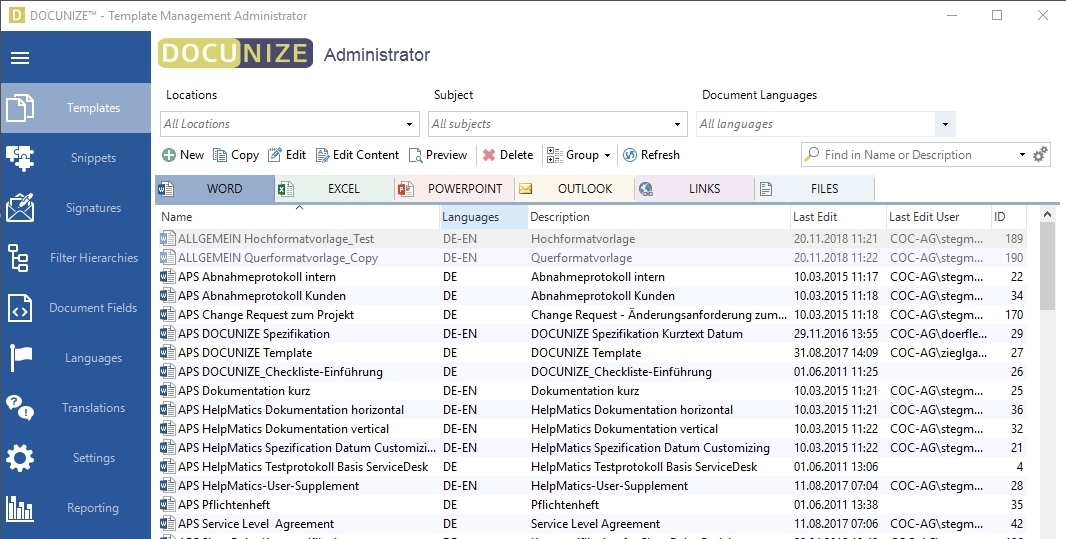Open the Reporting chart icon
Screen dimensions: 1066x539
click(20, 508)
